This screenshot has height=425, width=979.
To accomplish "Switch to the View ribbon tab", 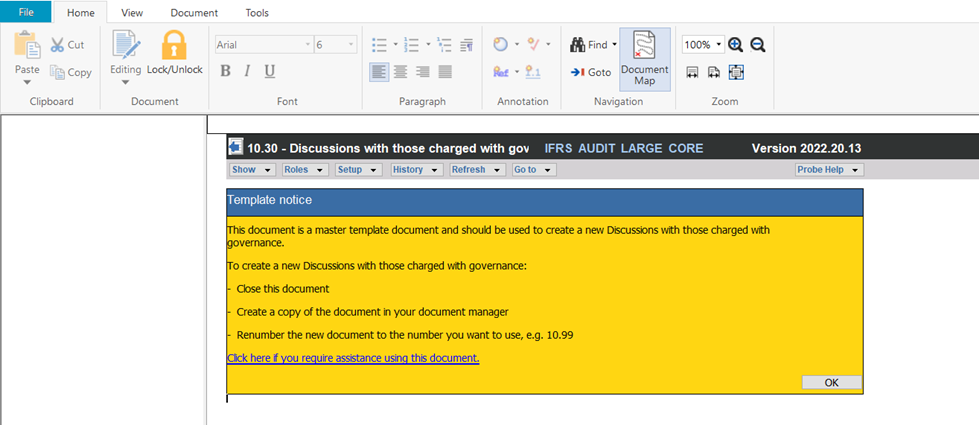I will (x=131, y=13).
